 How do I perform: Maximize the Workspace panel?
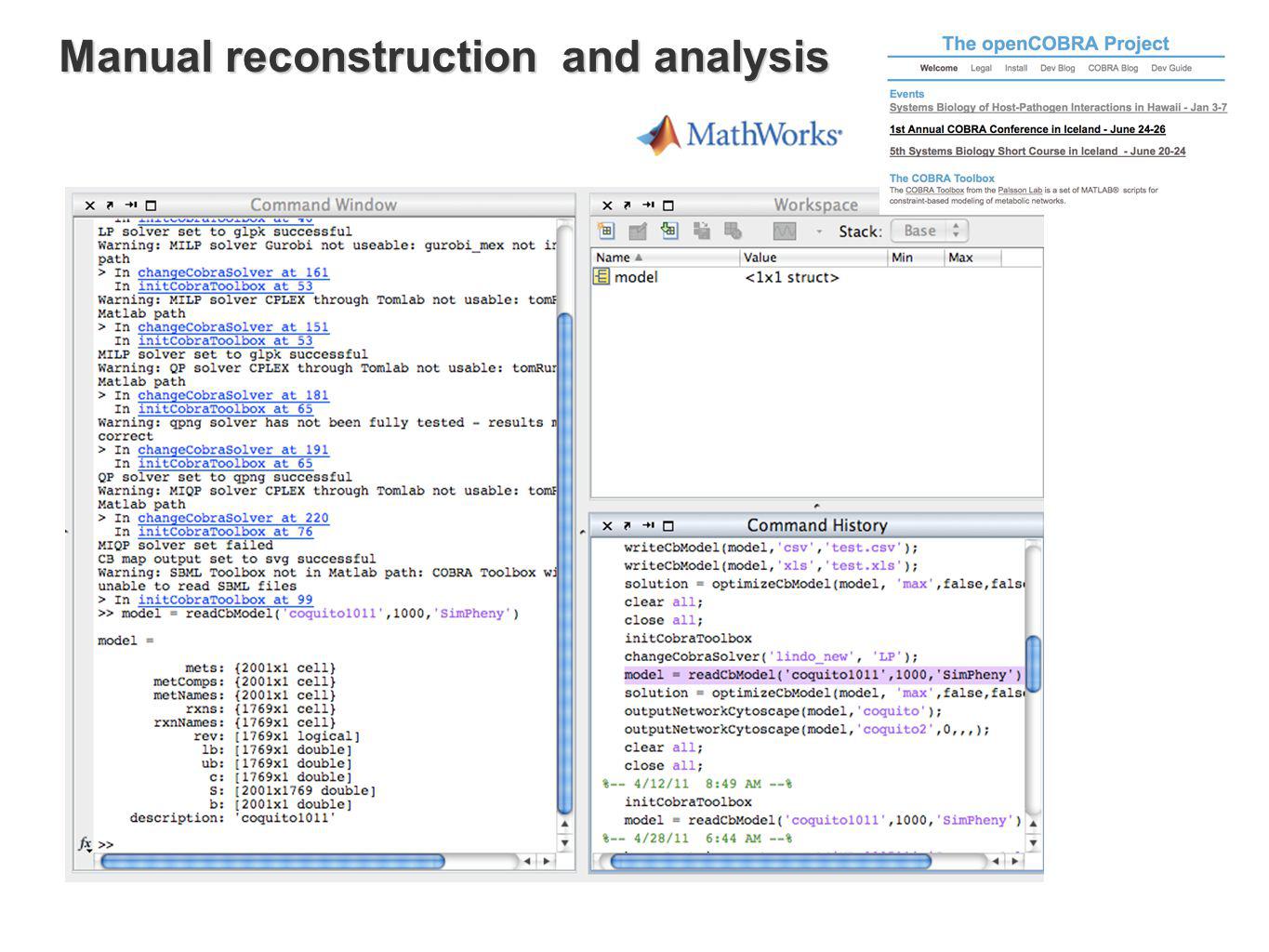point(668,205)
